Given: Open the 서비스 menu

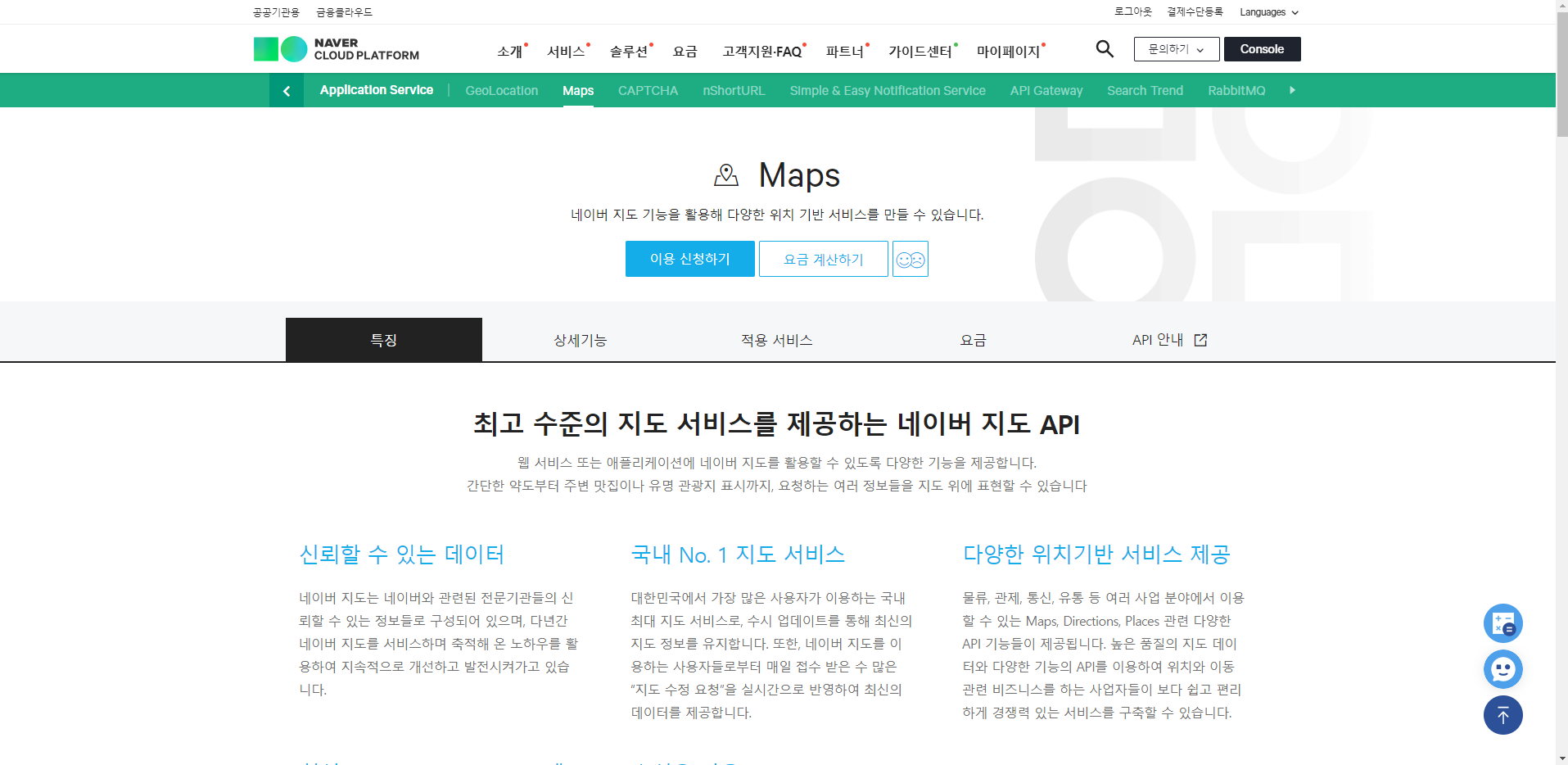Looking at the screenshot, I should (x=567, y=51).
